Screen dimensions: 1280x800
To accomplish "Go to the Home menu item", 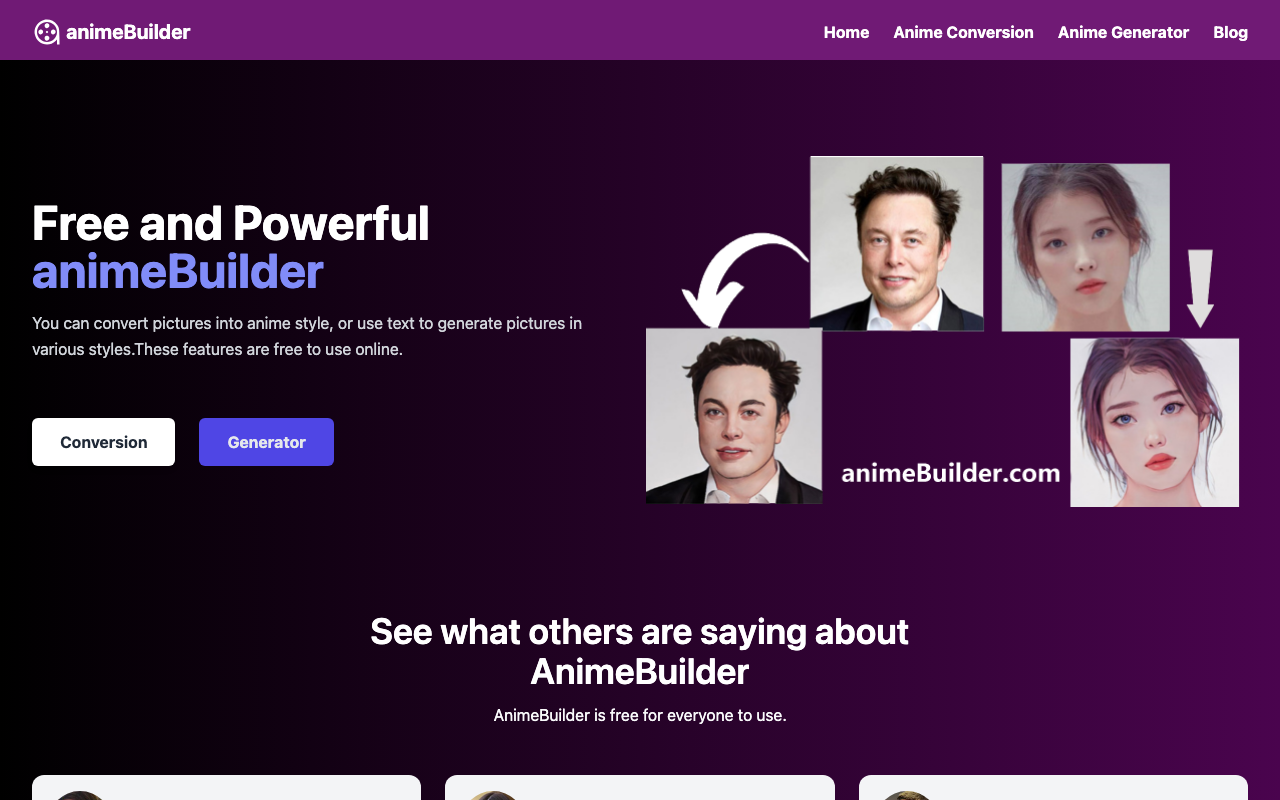I will coord(846,32).
